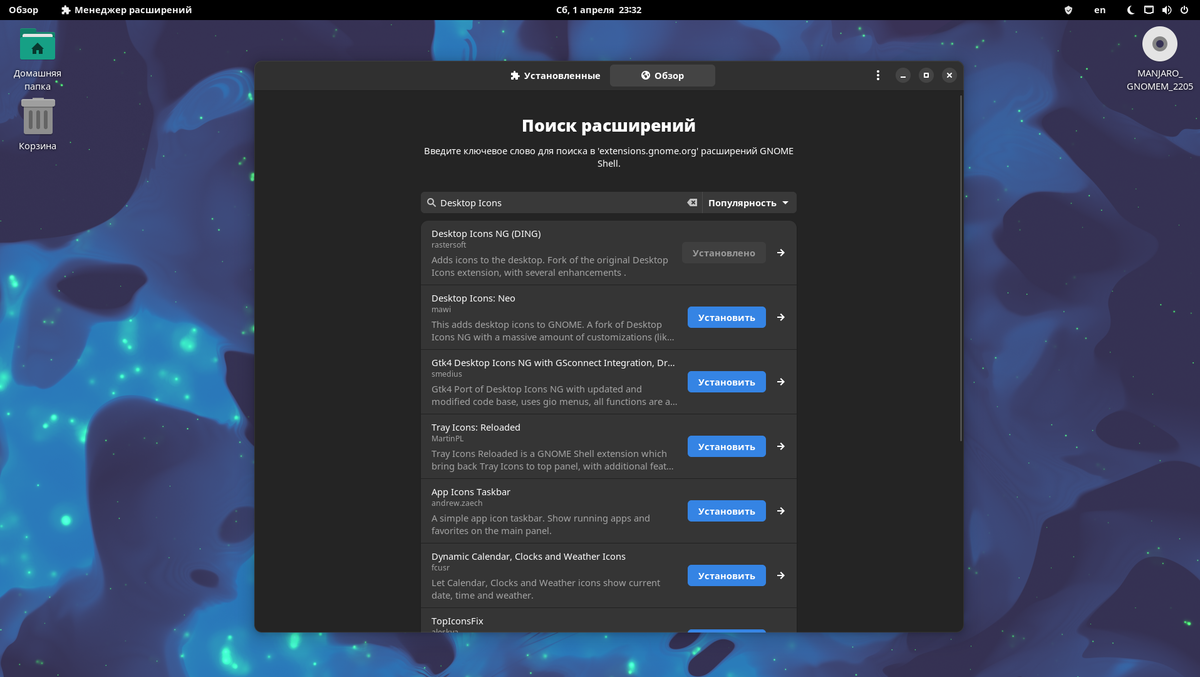Viewport: 1200px width, 677px height.
Task: Click author name 'smedius'
Action: click(447, 374)
